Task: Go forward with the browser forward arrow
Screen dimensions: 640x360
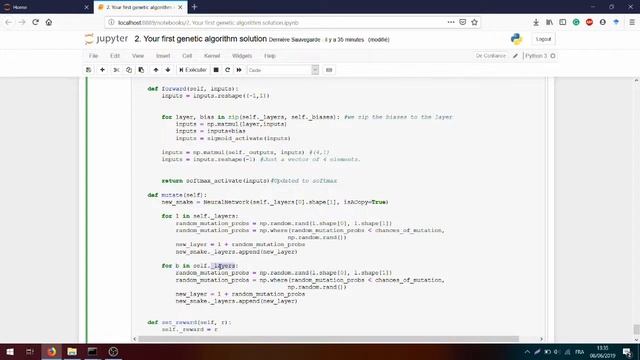Action: coord(22,22)
